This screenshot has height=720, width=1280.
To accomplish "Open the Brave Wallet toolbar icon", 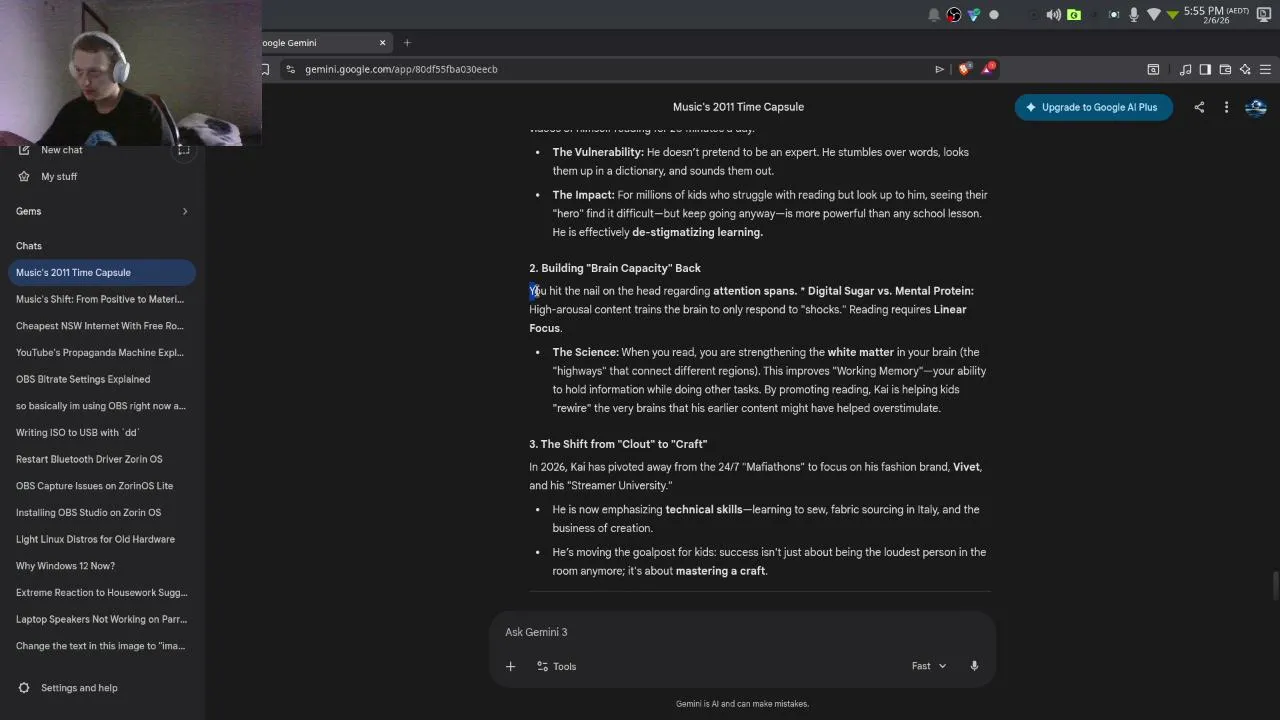I will tap(1225, 69).
